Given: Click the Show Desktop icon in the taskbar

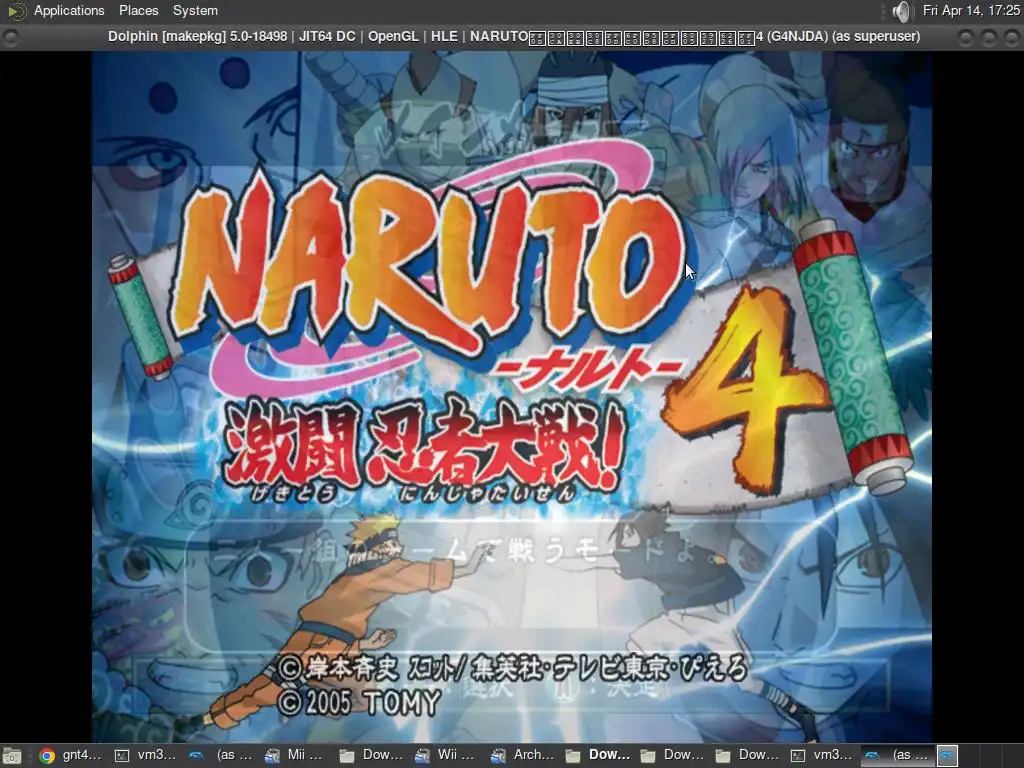Looking at the screenshot, I should (x=12, y=756).
